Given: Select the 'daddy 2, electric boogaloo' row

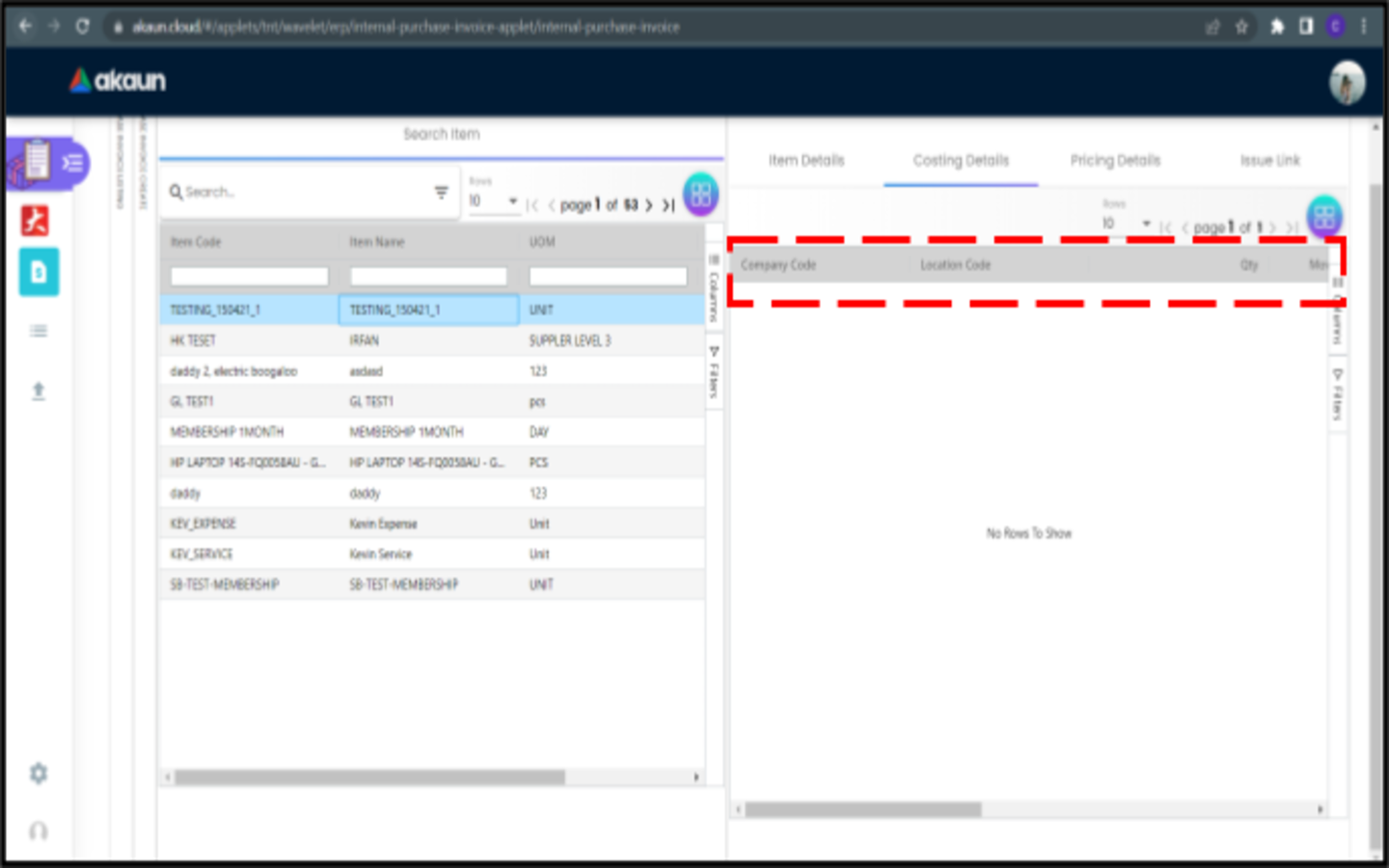Looking at the screenshot, I should click(x=432, y=371).
